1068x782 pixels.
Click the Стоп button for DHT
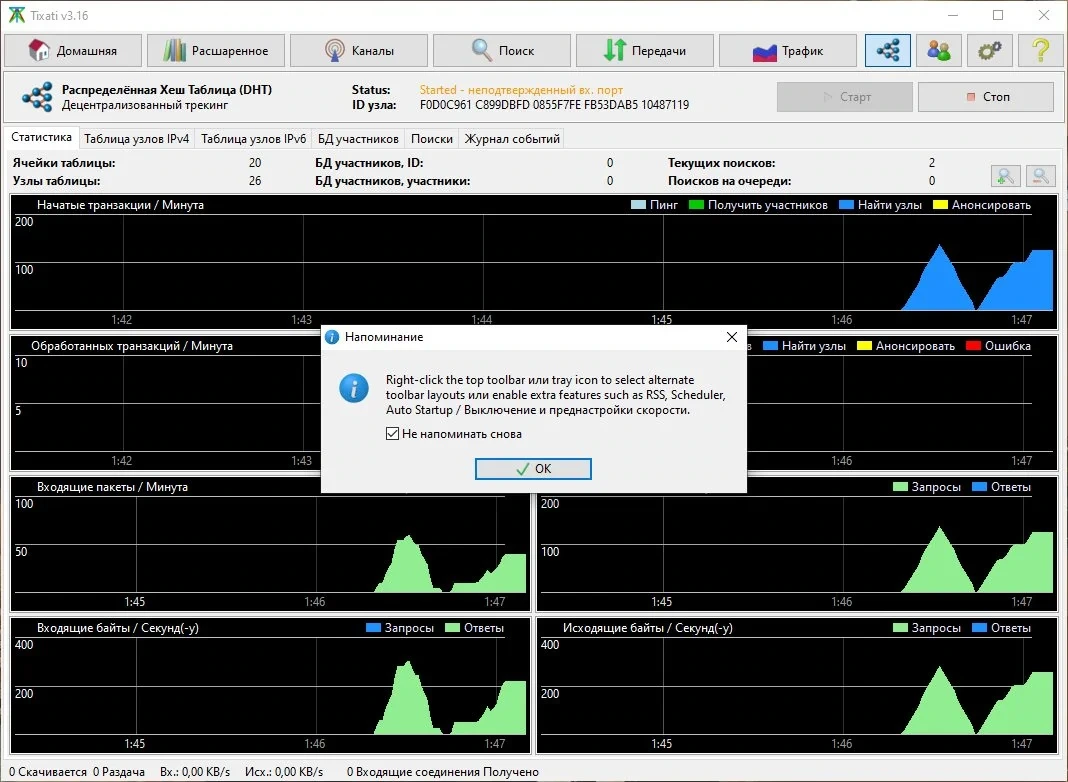coord(986,97)
